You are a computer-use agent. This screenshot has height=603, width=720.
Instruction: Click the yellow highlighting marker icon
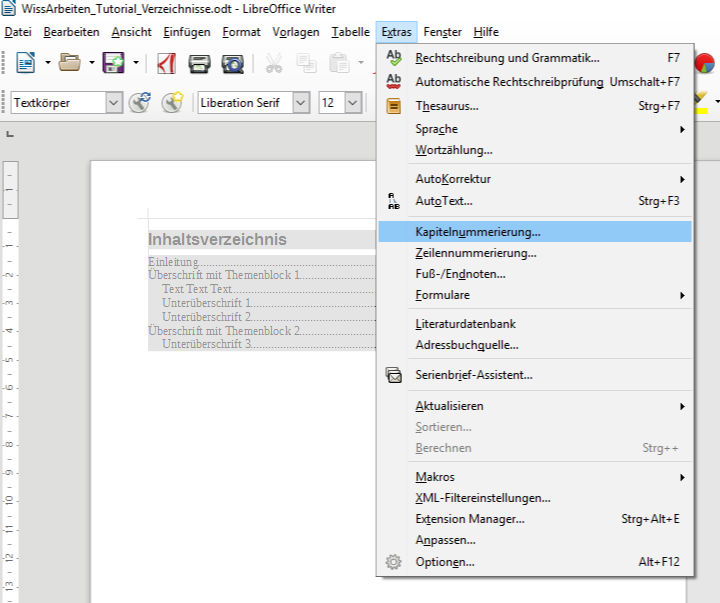(x=701, y=102)
